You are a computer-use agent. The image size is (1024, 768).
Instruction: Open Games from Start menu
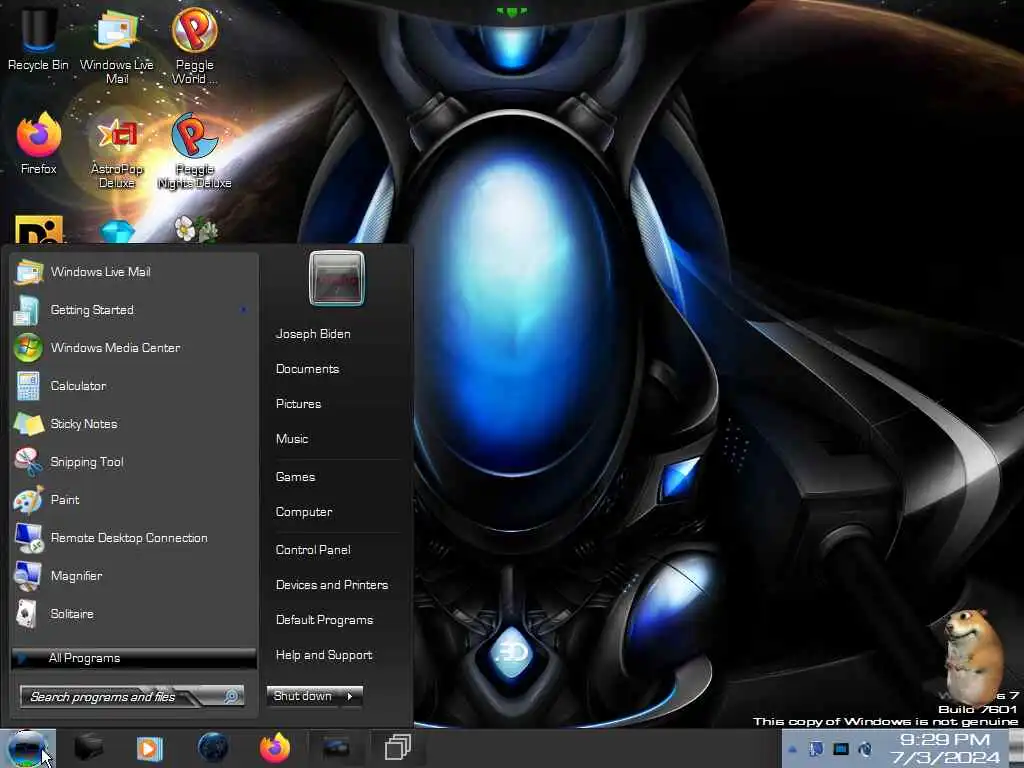(295, 477)
